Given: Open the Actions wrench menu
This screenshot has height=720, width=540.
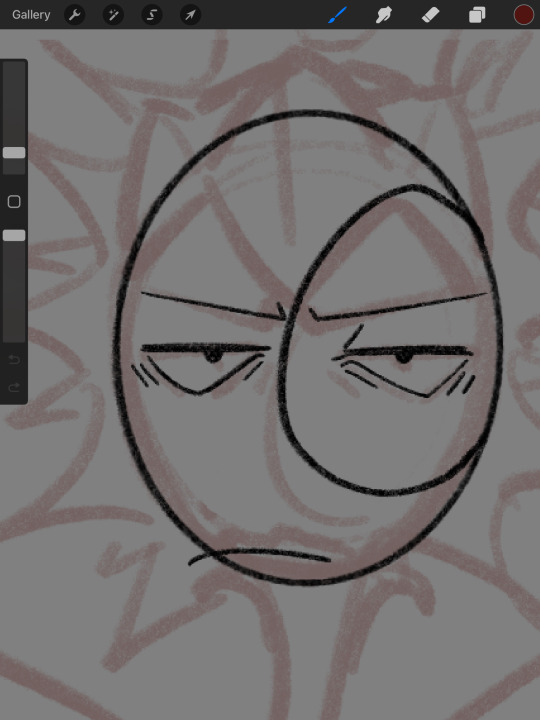Looking at the screenshot, I should click(x=74, y=15).
